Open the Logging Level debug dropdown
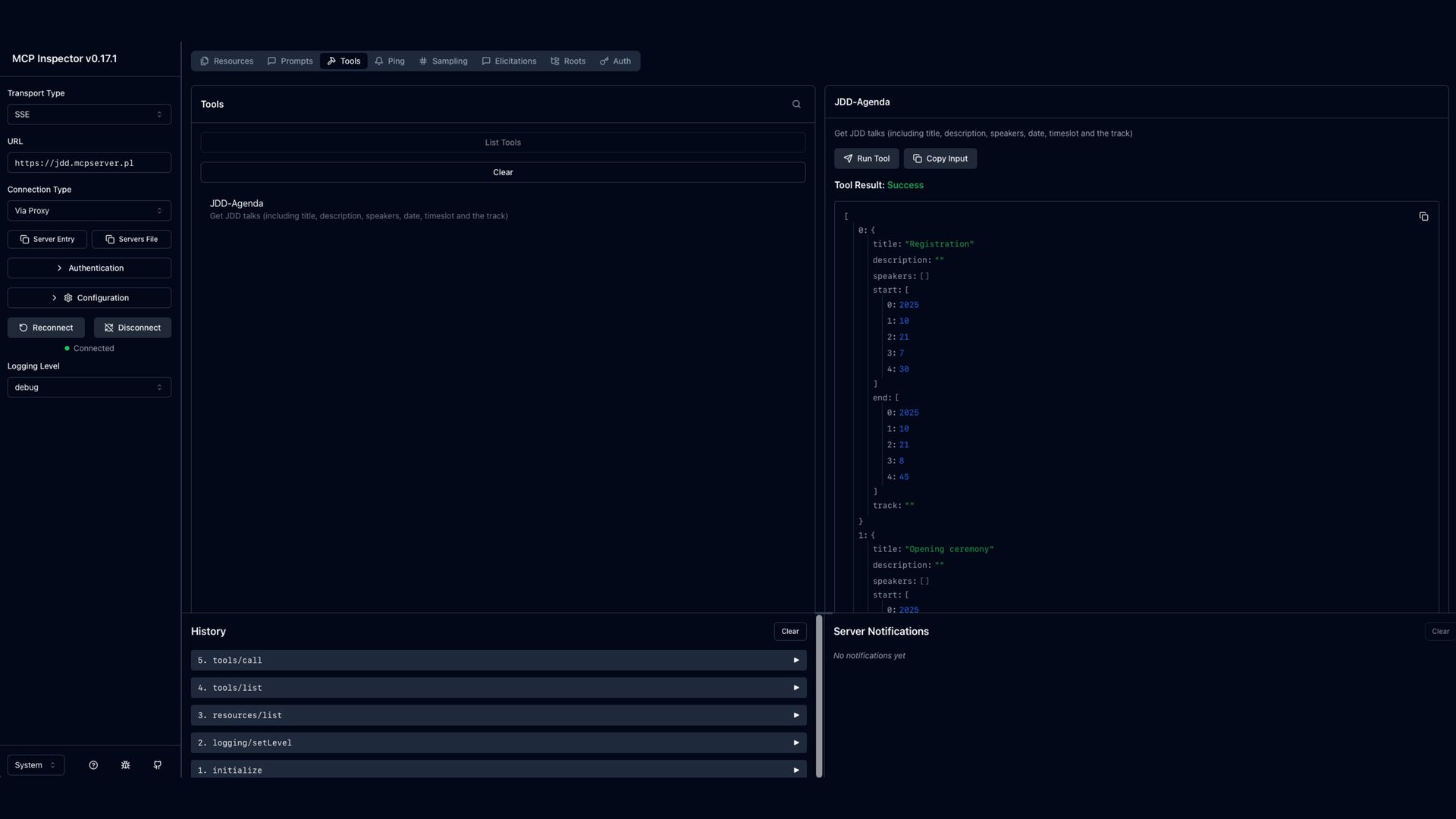This screenshot has width=1456, height=819. tap(89, 388)
